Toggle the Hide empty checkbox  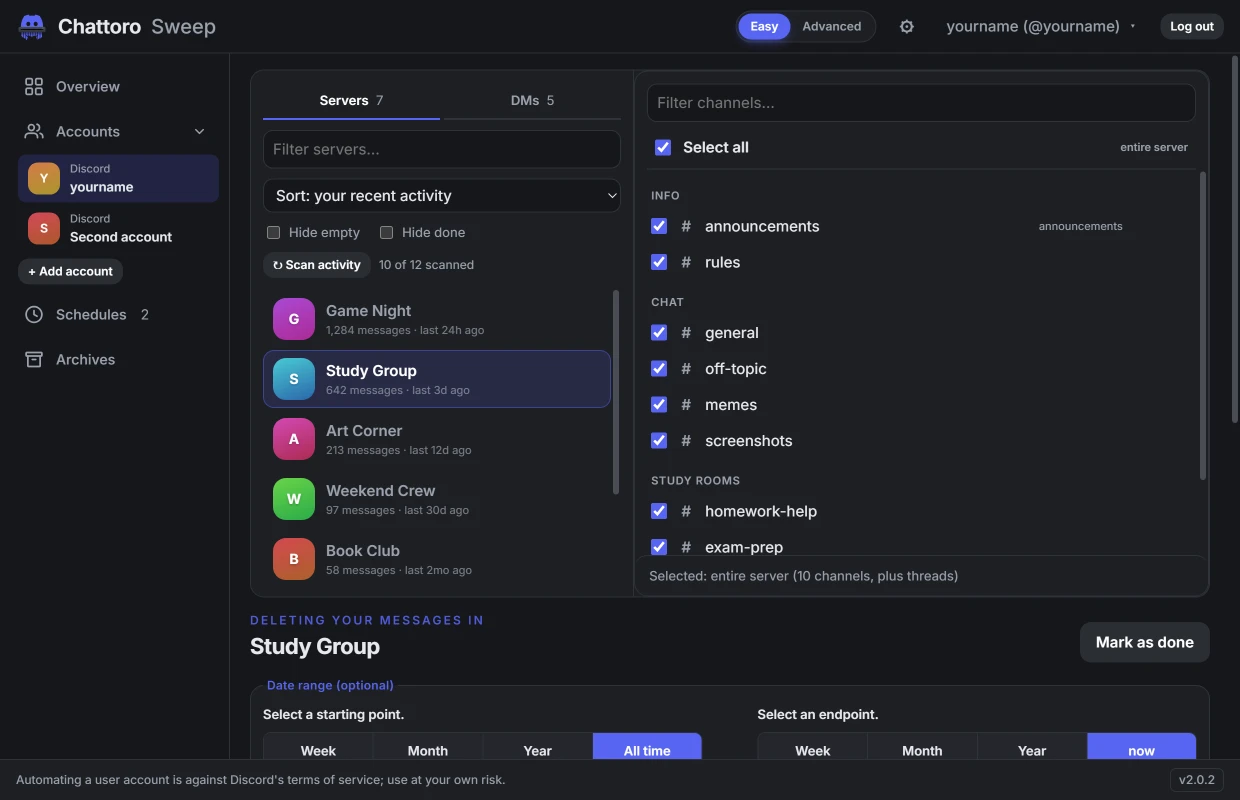(273, 233)
